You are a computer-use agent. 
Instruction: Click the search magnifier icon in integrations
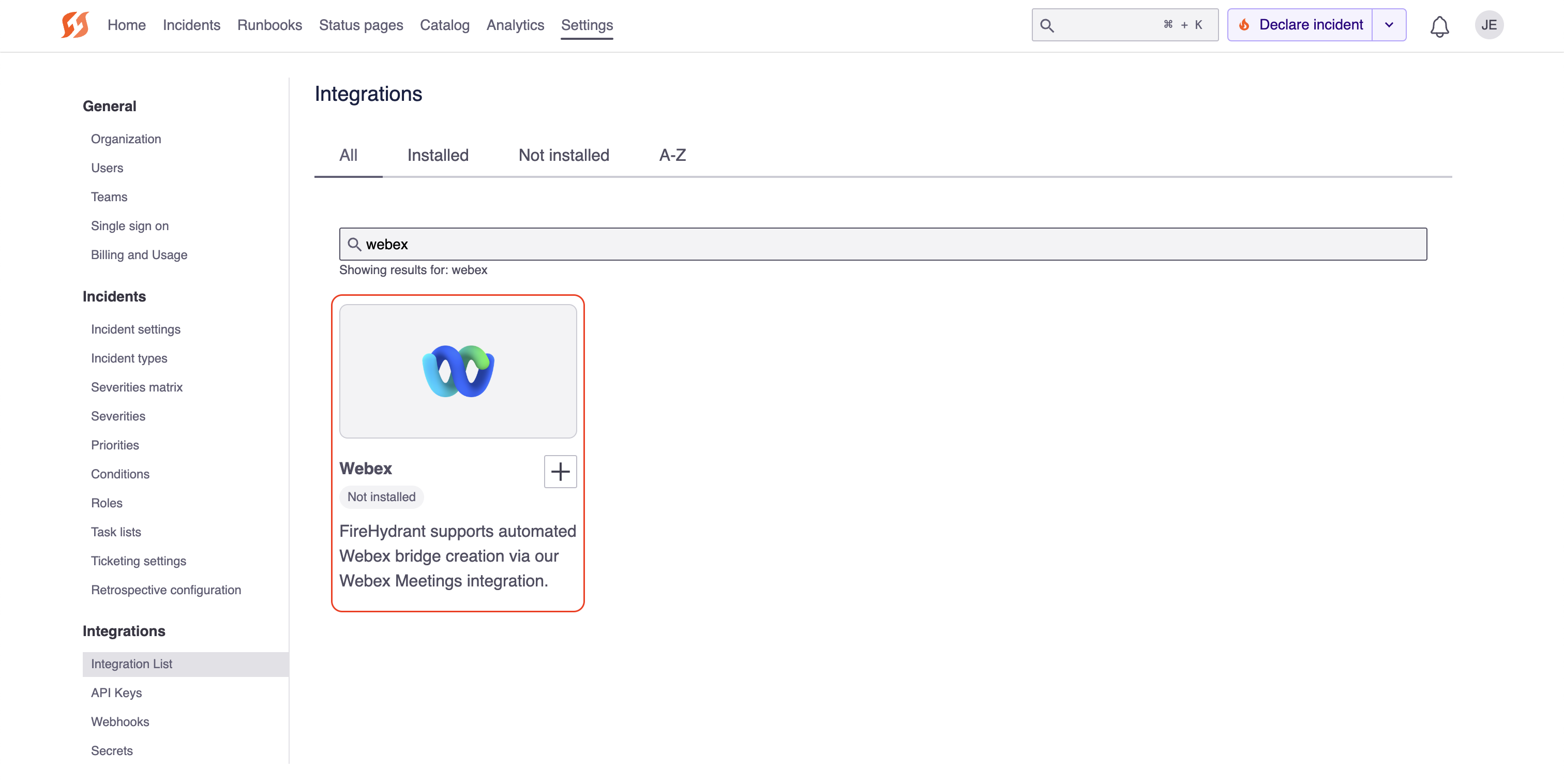pos(354,244)
